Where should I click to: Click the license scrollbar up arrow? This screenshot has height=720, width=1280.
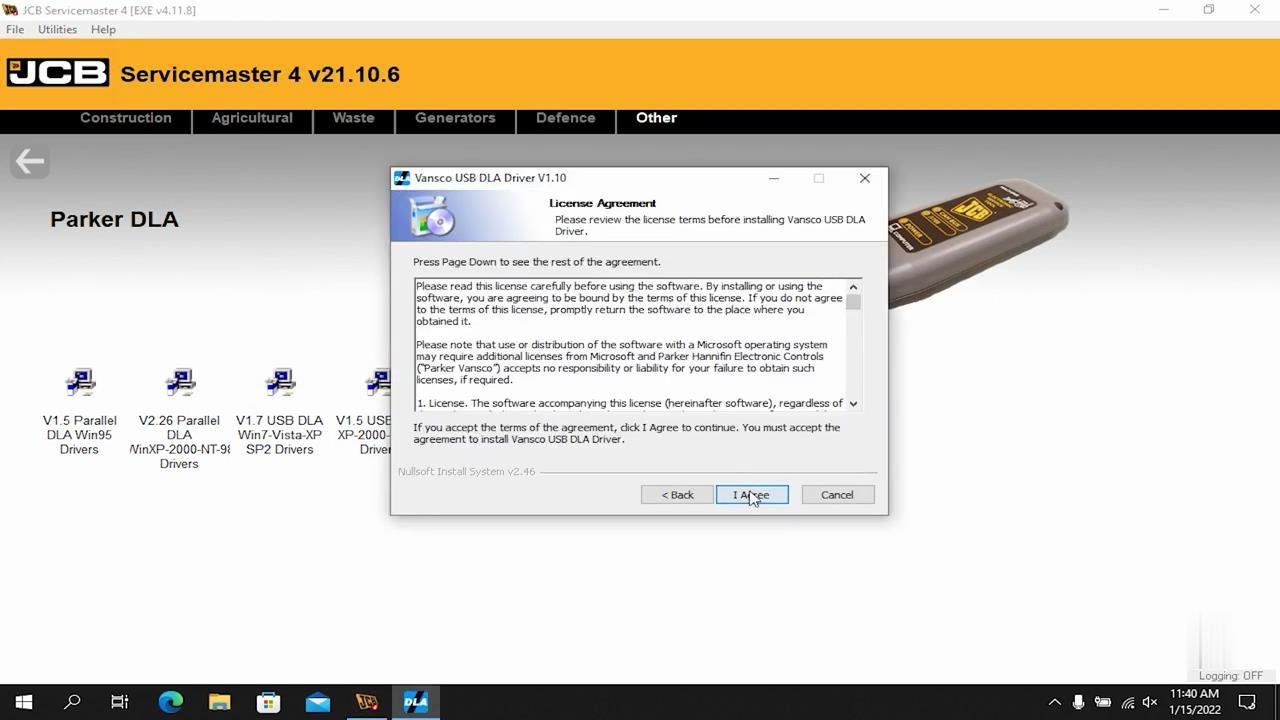point(853,287)
